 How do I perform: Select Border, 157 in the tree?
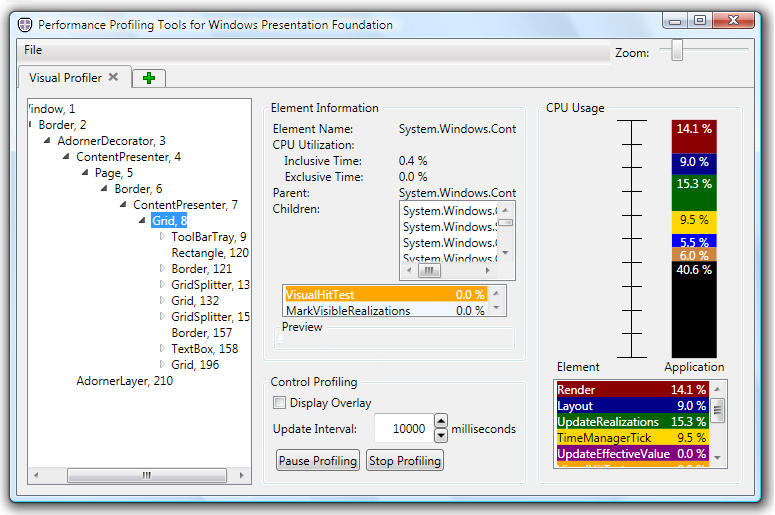tap(202, 333)
